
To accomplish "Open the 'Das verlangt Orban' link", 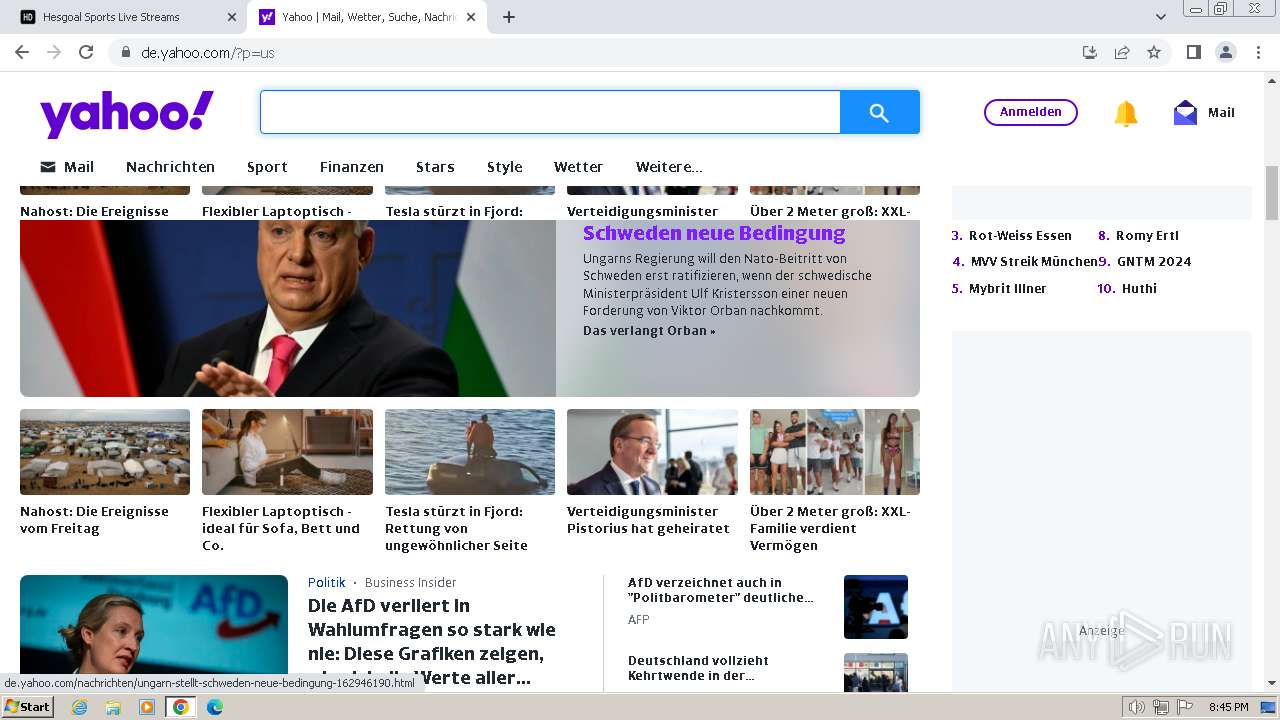I will pos(649,331).
